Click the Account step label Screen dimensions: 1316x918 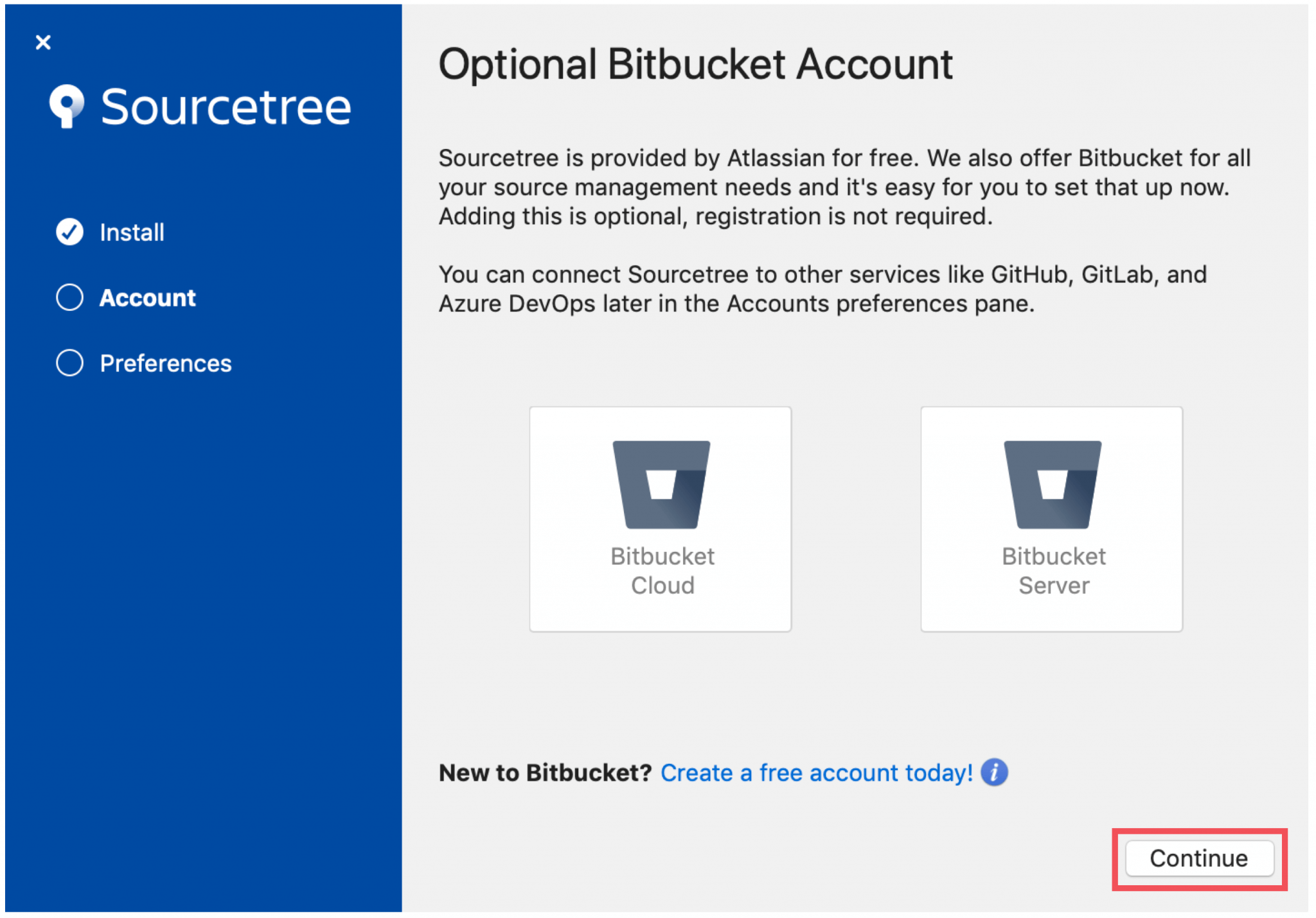148,298
